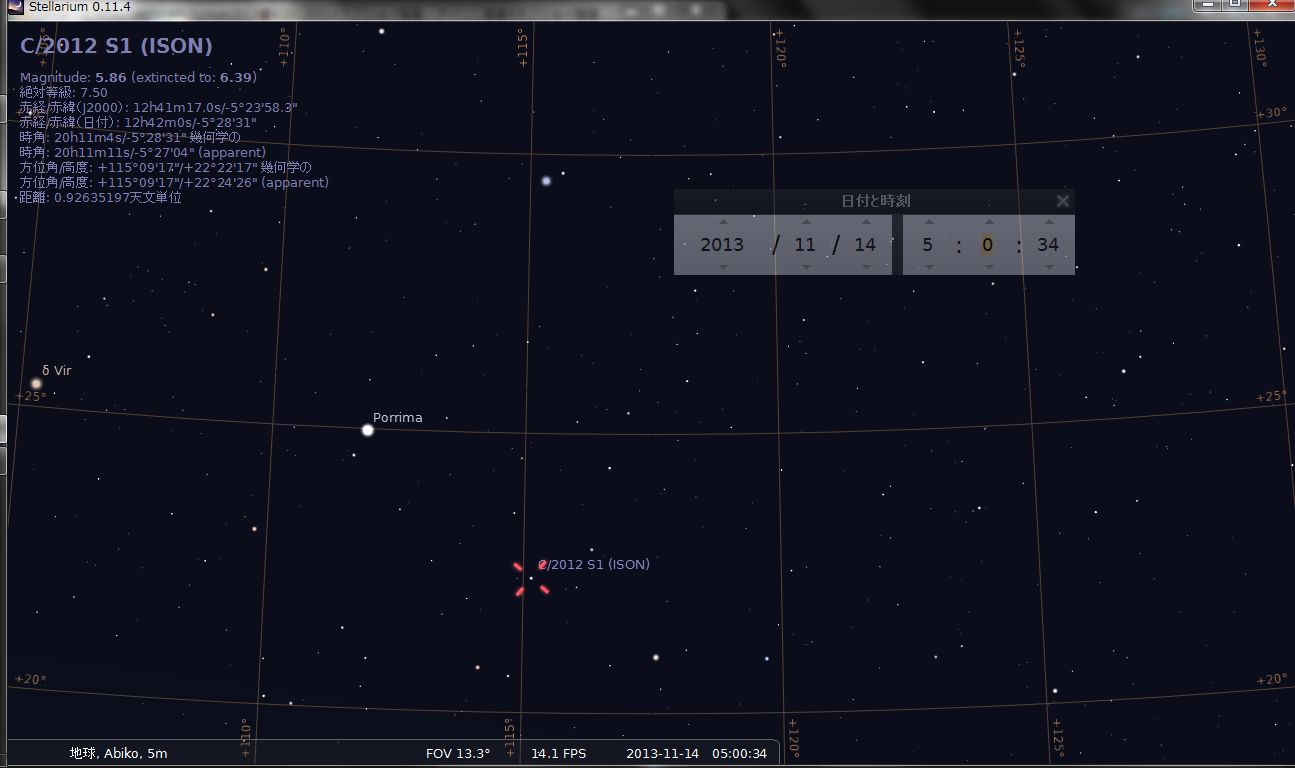Select the year field 2013
This screenshot has height=768, width=1295.
pyautogui.click(x=722, y=245)
